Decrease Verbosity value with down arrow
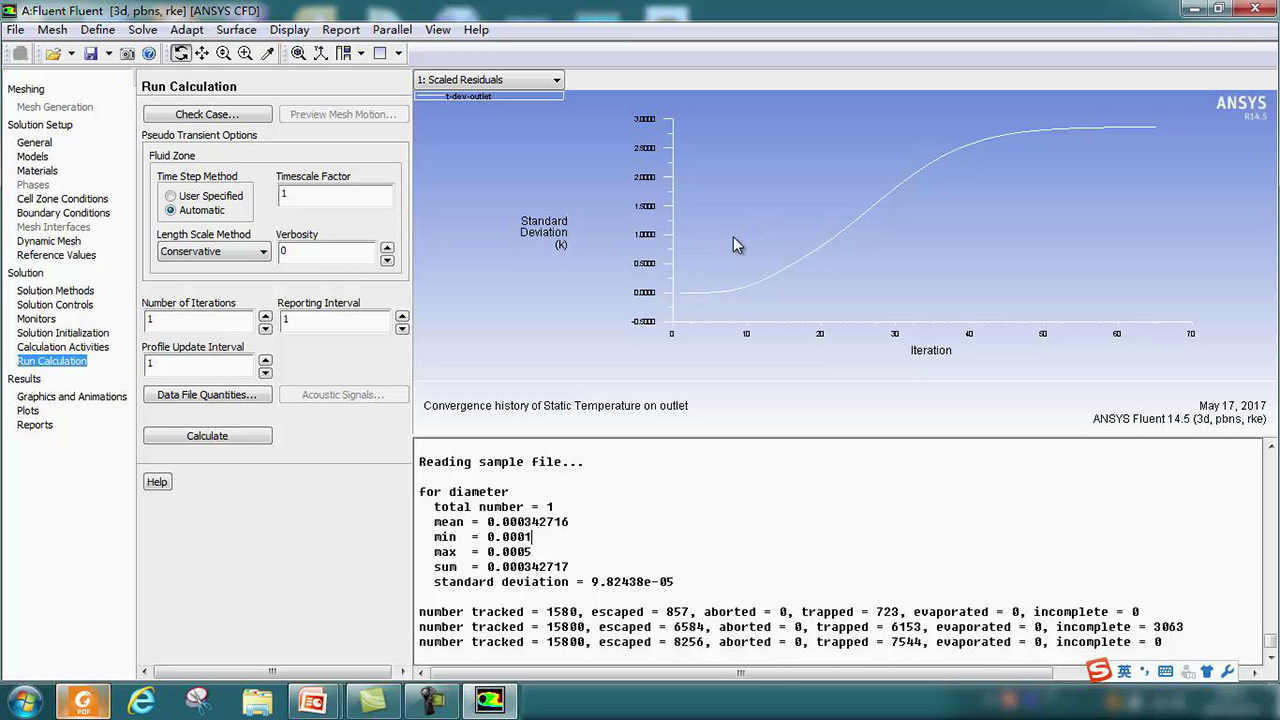This screenshot has width=1280, height=720. (x=387, y=260)
